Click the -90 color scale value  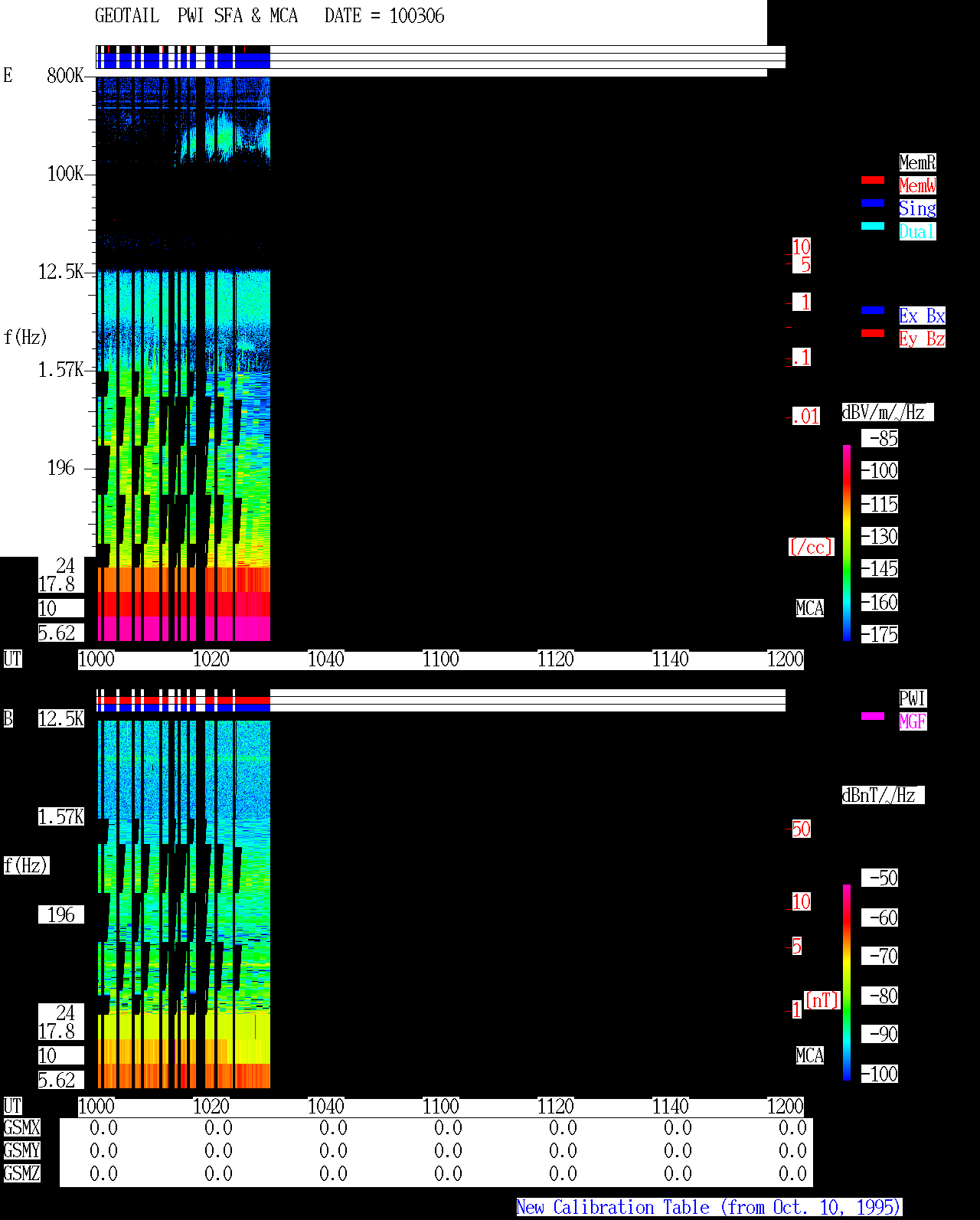pos(880,1034)
